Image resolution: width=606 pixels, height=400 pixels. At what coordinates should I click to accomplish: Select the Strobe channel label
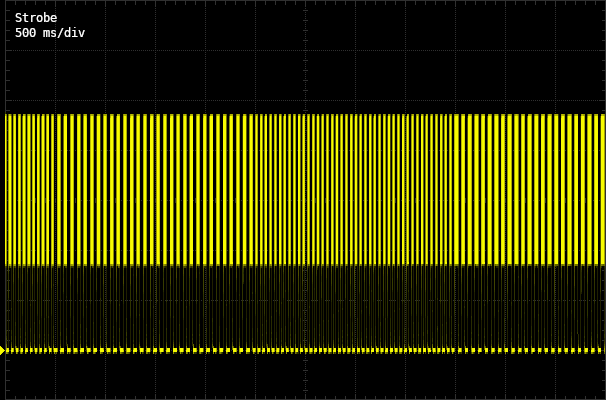[36, 18]
